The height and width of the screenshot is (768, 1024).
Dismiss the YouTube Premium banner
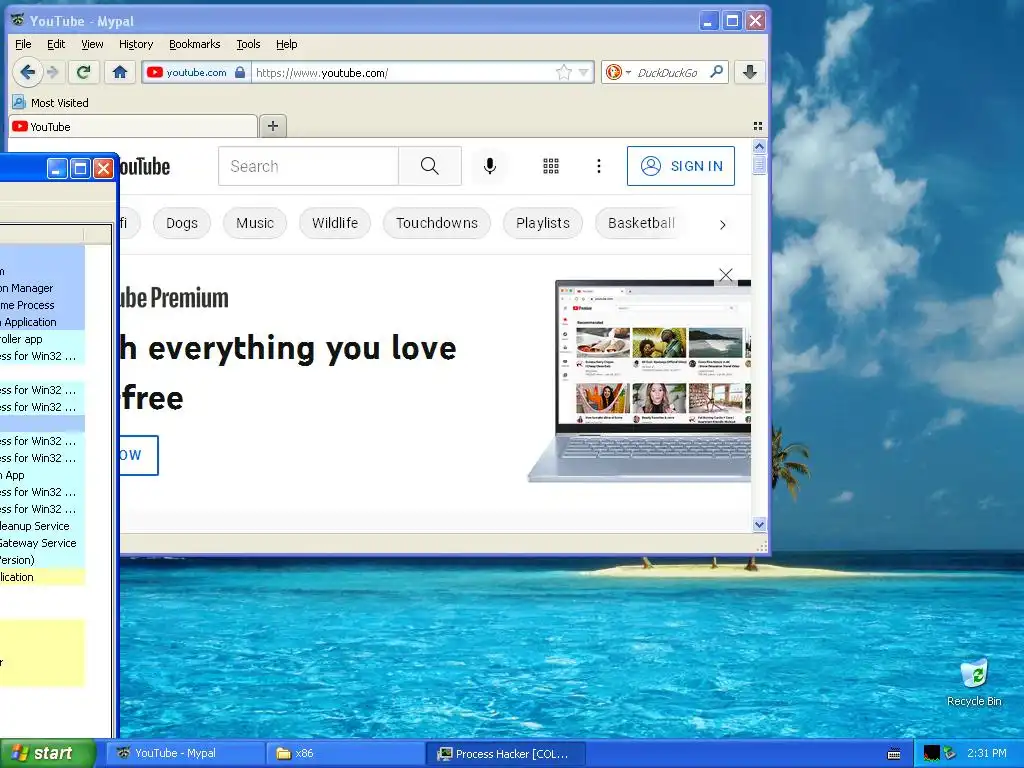[x=726, y=275]
